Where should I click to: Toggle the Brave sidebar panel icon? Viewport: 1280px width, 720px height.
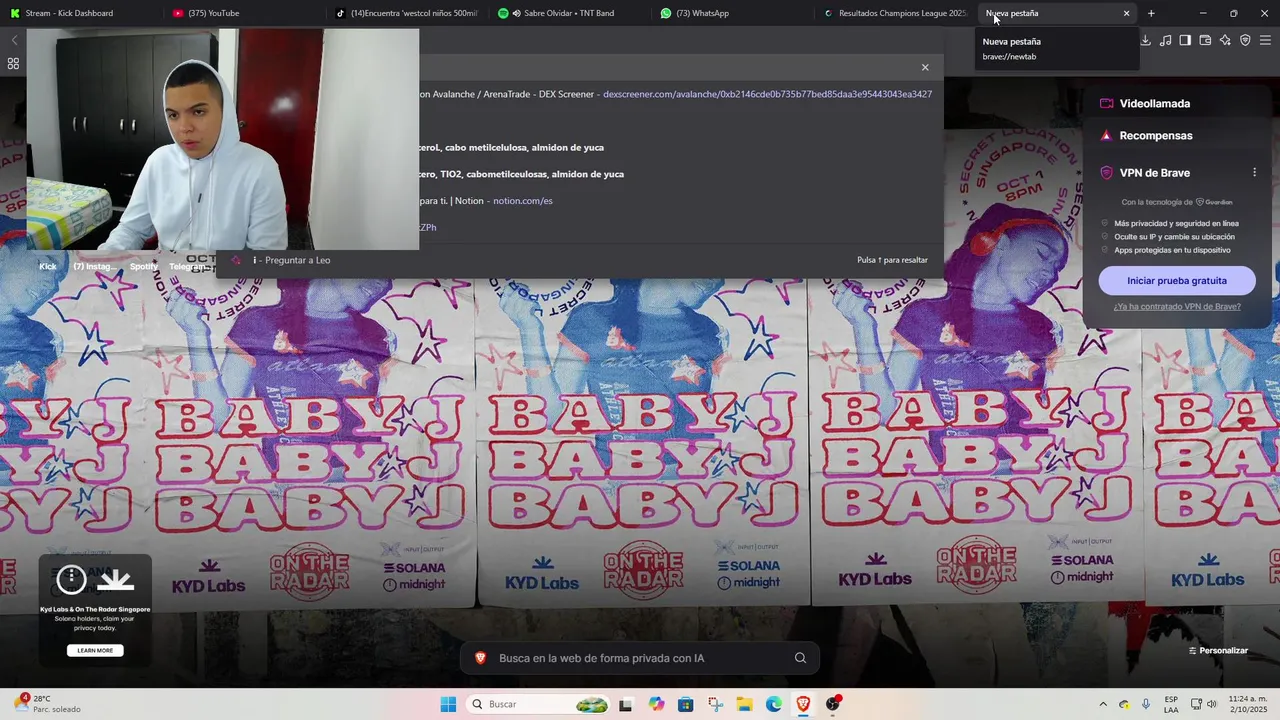coord(1185,40)
